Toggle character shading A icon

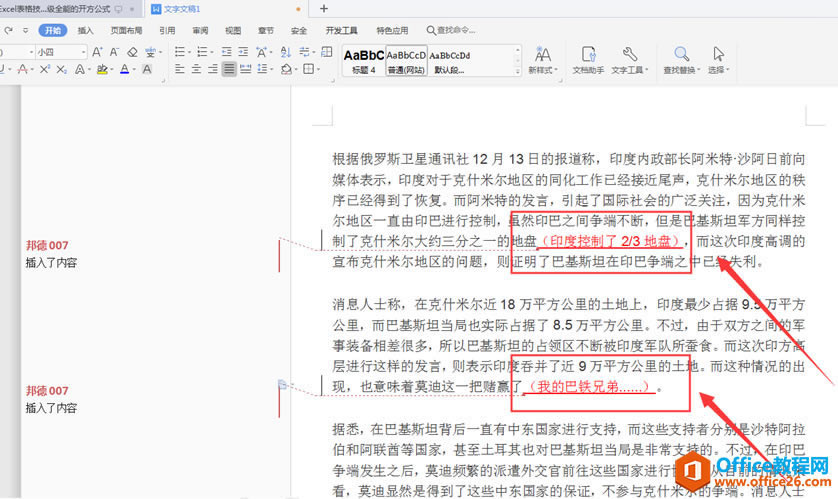pos(147,69)
